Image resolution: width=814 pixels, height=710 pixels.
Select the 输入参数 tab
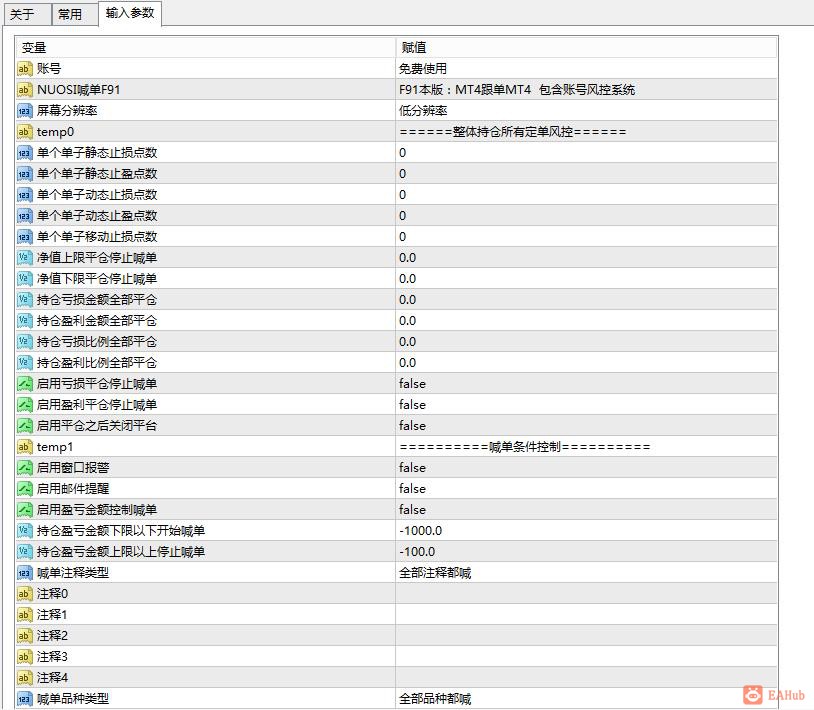130,13
